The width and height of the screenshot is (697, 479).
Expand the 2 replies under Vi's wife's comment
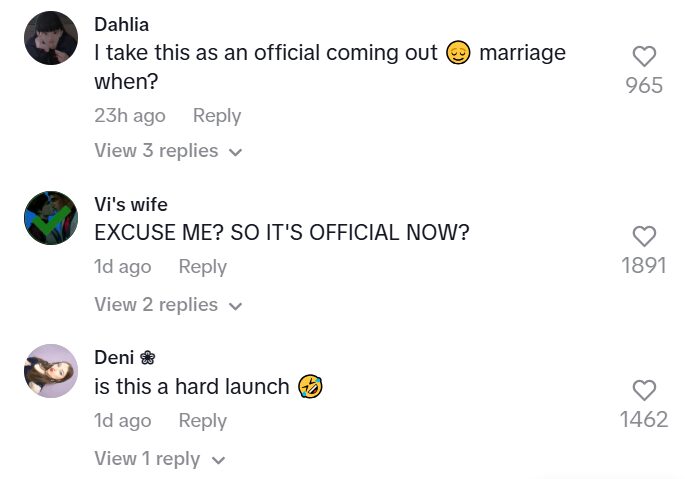coord(168,305)
